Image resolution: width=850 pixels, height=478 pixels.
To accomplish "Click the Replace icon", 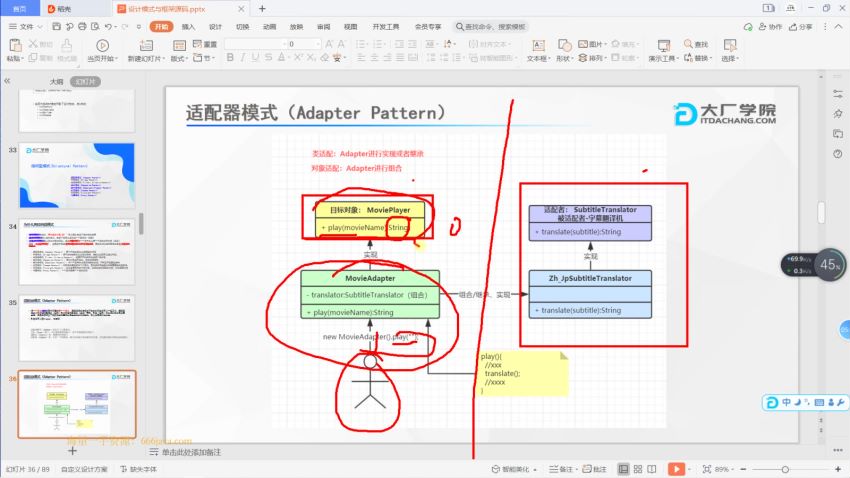I will 688,57.
